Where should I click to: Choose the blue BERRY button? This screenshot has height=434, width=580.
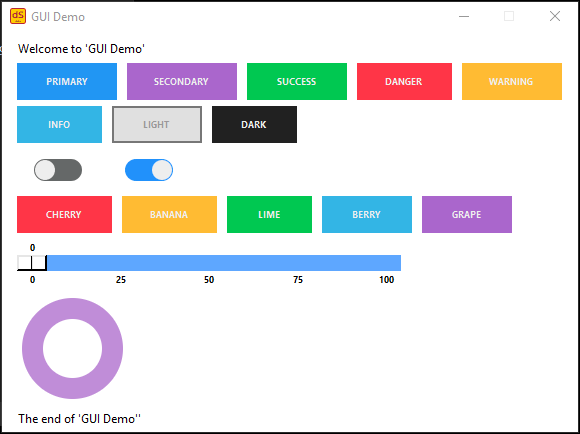tap(367, 215)
